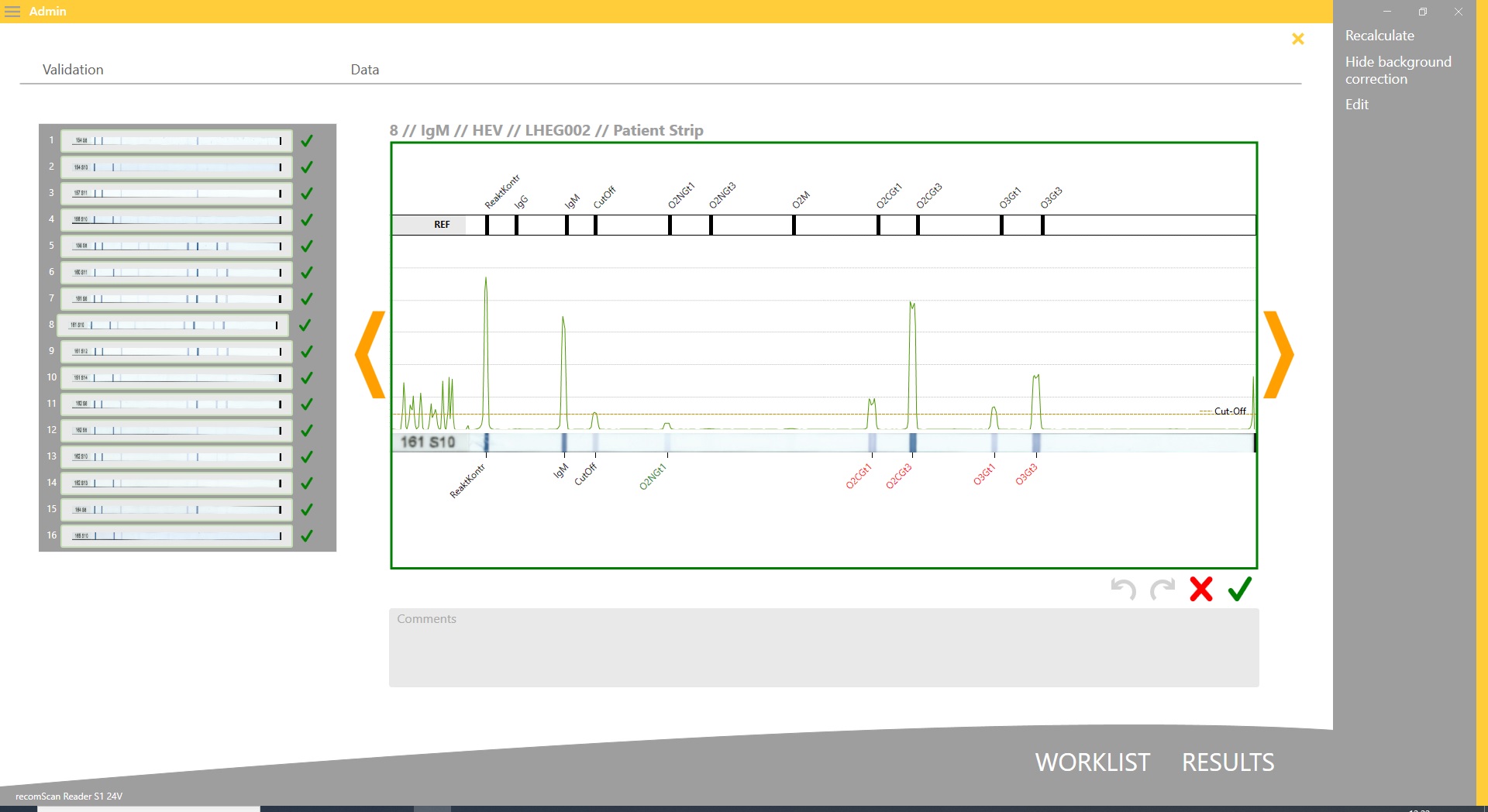The width and height of the screenshot is (1488, 812).
Task: Open the hamburger menu next to Admin
Action: 12,12
